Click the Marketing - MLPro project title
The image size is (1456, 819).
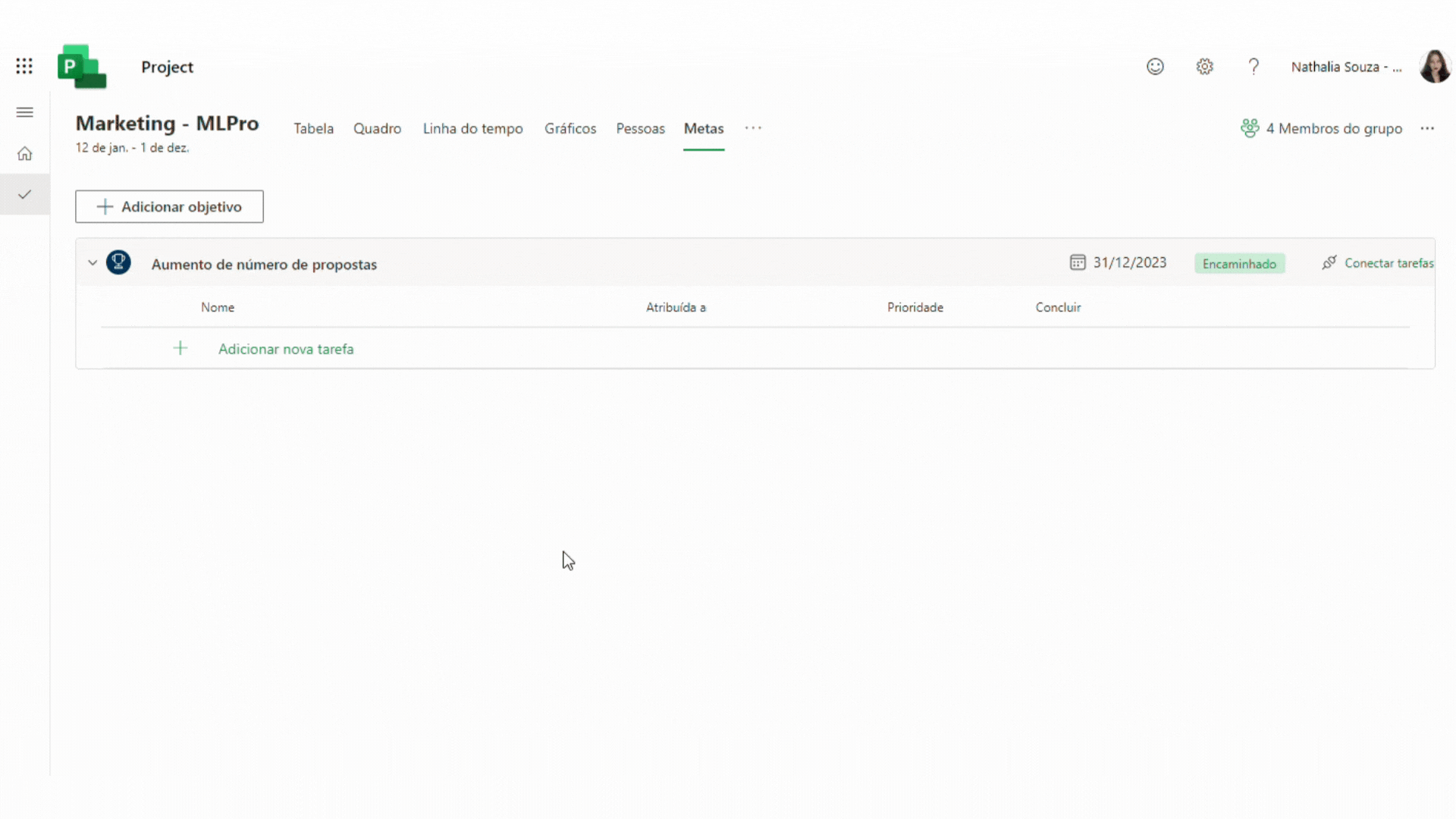click(x=167, y=123)
